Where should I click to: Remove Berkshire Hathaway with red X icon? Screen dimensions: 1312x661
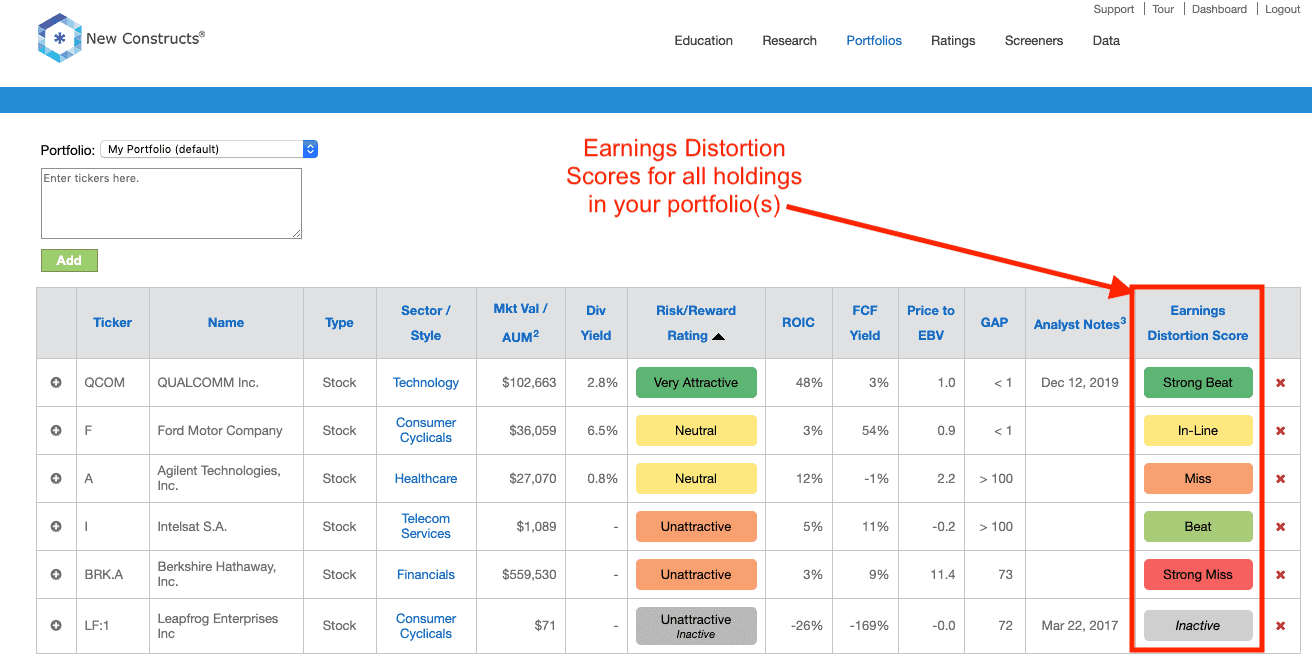tap(1281, 575)
